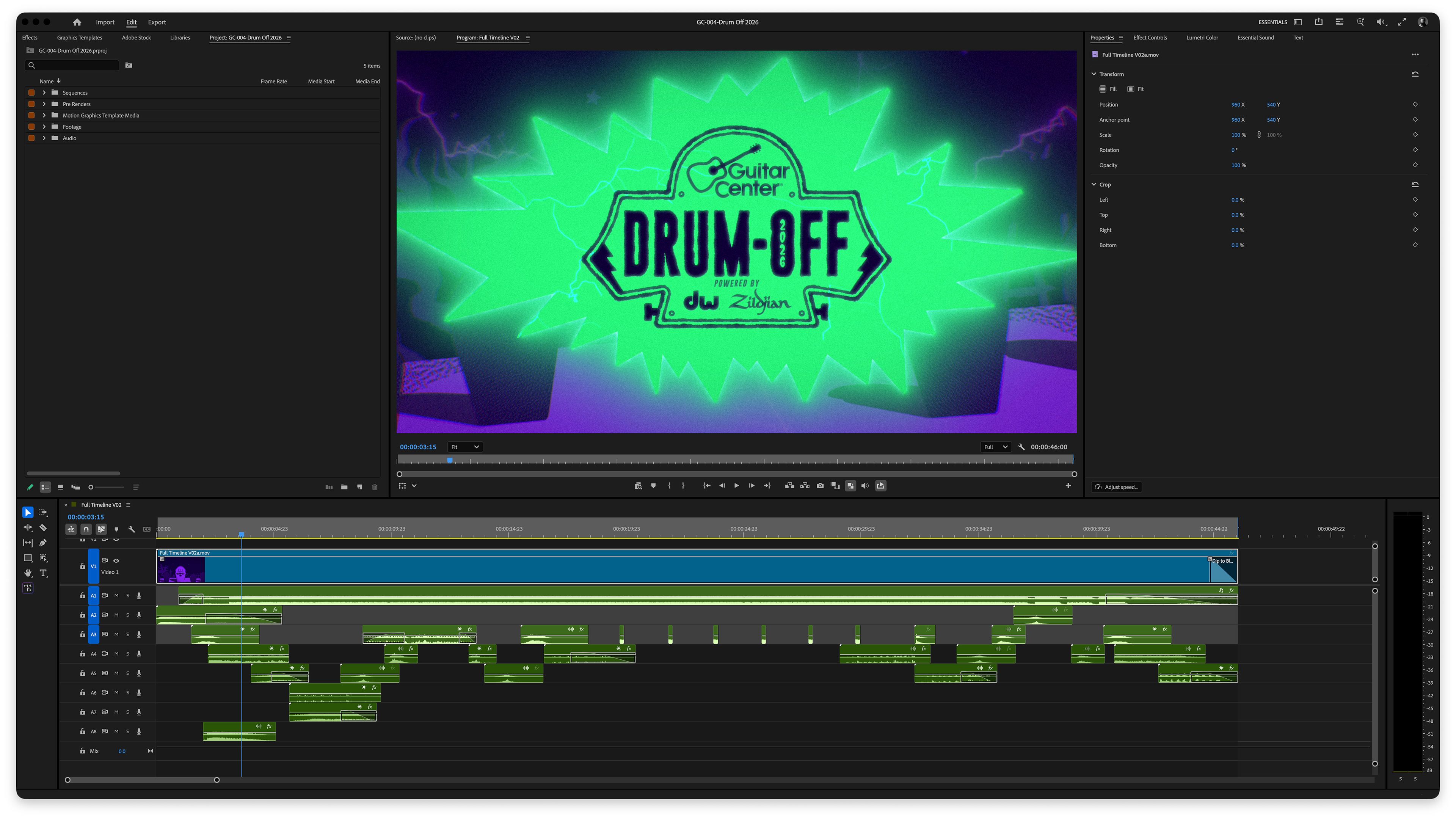Click the Lift button in Program monitor
The height and width of the screenshot is (819, 1456).
coord(789,486)
